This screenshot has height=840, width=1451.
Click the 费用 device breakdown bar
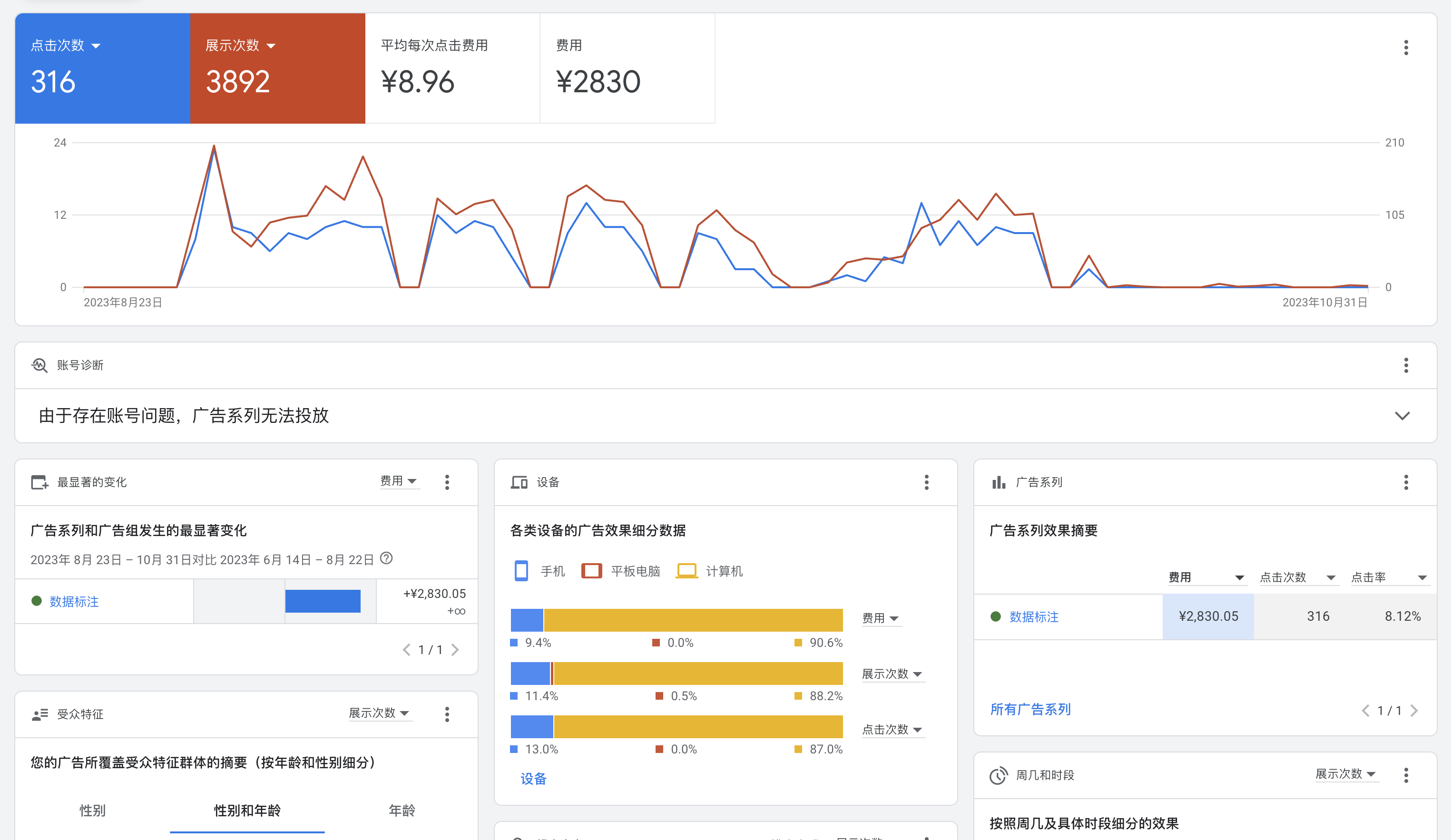[676, 620]
